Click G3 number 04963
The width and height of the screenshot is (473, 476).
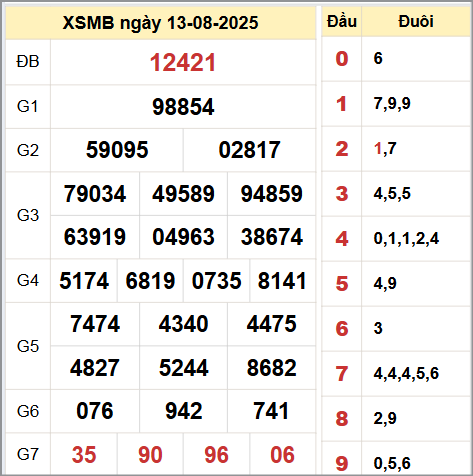[x=183, y=237]
